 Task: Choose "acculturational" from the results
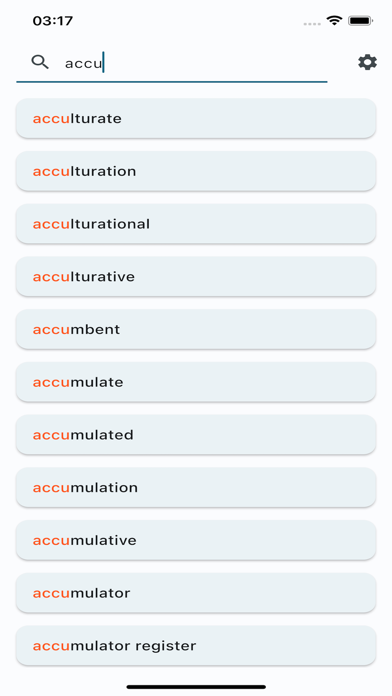(x=196, y=224)
